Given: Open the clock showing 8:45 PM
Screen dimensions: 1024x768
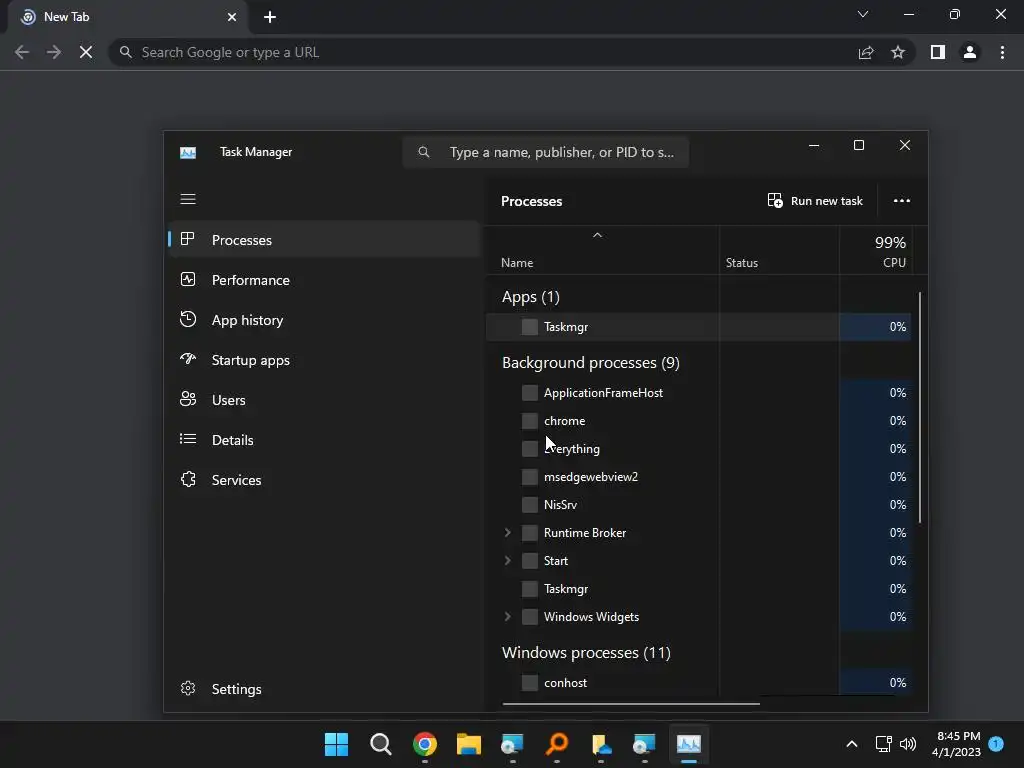Looking at the screenshot, I should click(957, 744).
